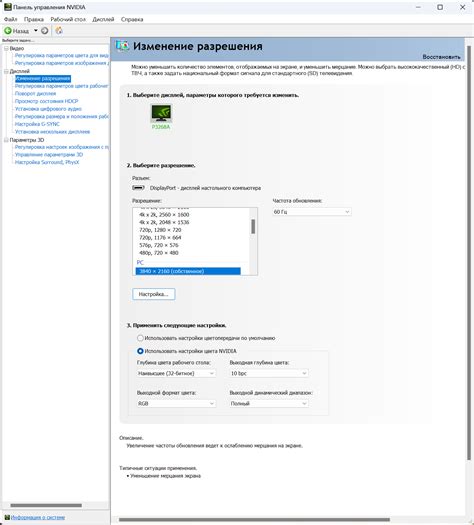Open Настройка Surround, PhysX page
474x525 pixels.
[x=47, y=162]
